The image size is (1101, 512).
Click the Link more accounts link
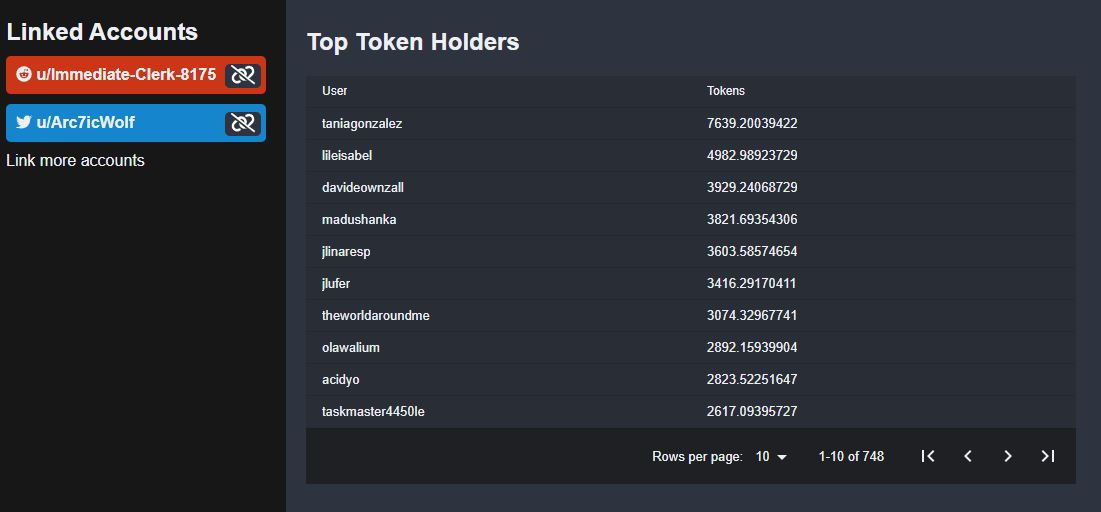click(75, 160)
